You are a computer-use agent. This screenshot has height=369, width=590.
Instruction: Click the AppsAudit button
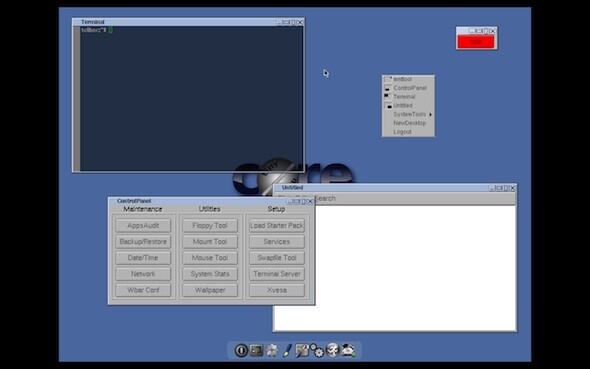coord(143,225)
